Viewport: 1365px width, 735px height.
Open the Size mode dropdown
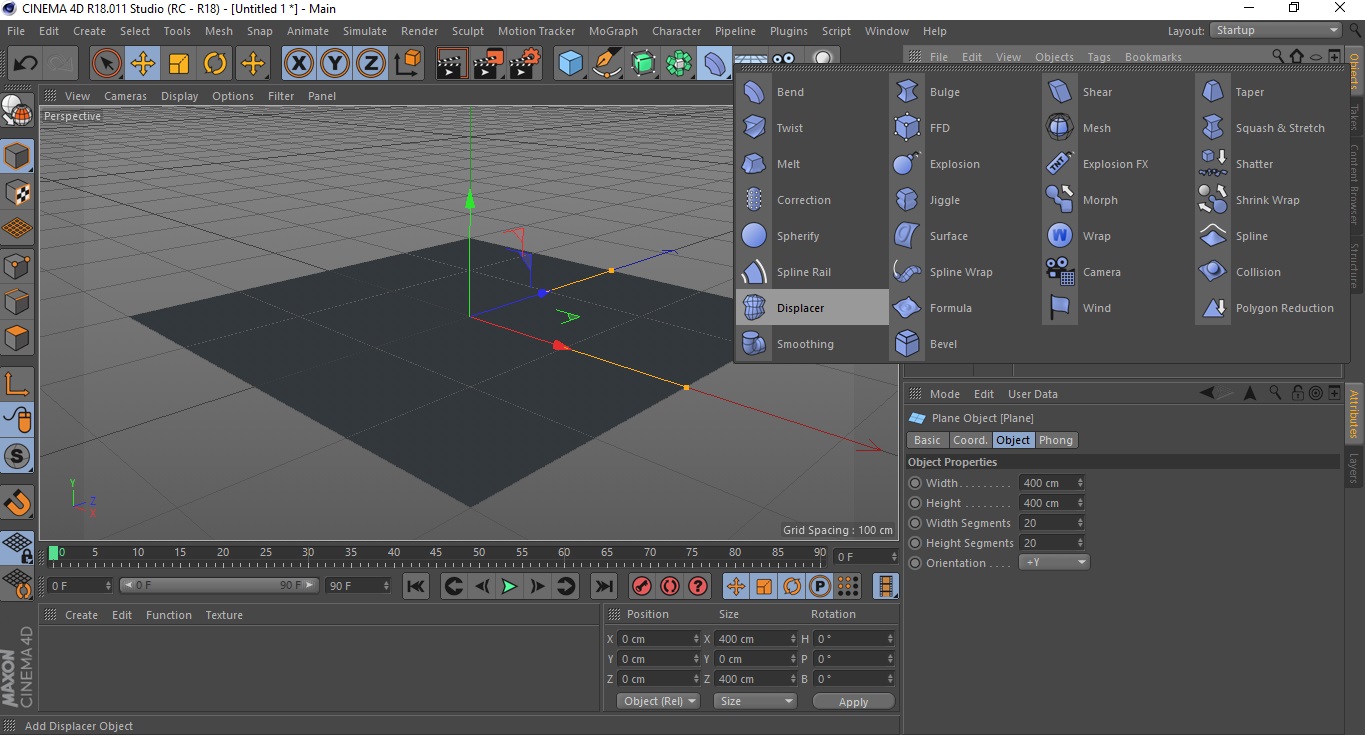tap(755, 701)
